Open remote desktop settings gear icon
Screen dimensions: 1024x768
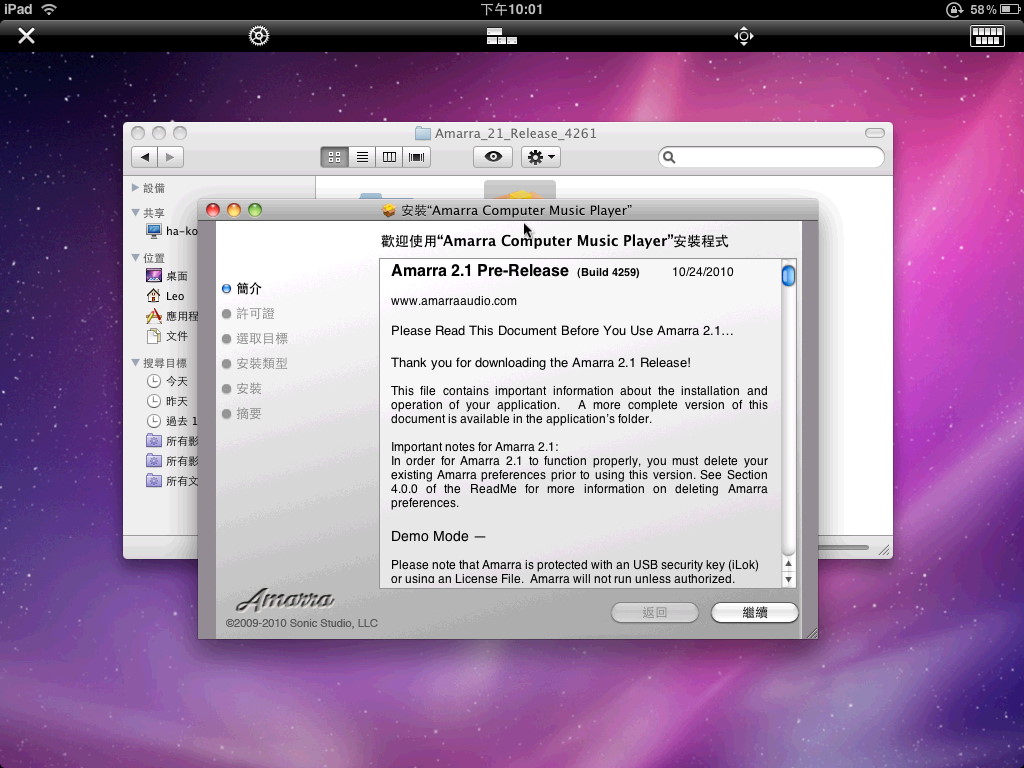(259, 35)
